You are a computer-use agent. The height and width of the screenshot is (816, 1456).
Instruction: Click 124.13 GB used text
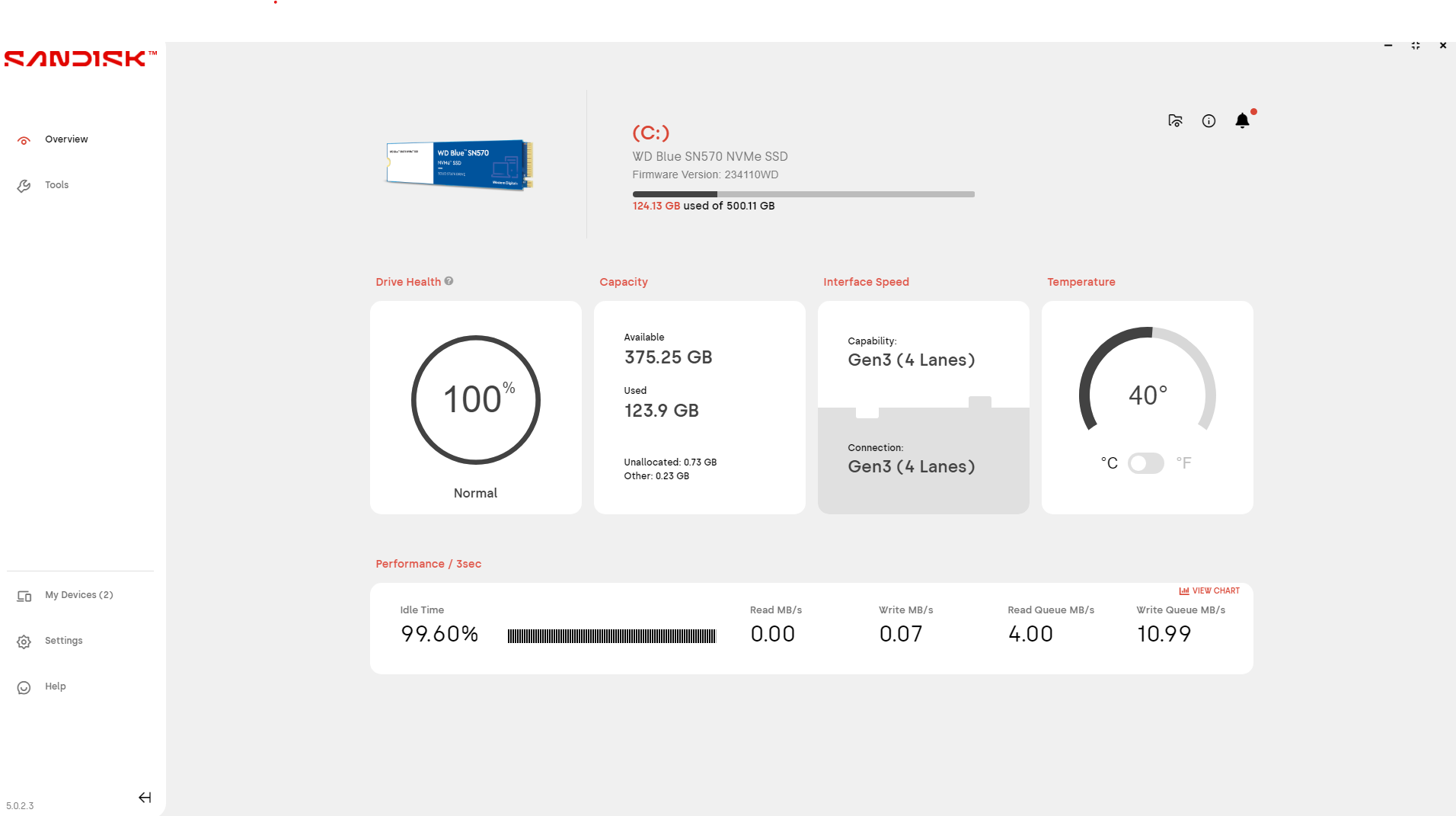[x=656, y=206]
